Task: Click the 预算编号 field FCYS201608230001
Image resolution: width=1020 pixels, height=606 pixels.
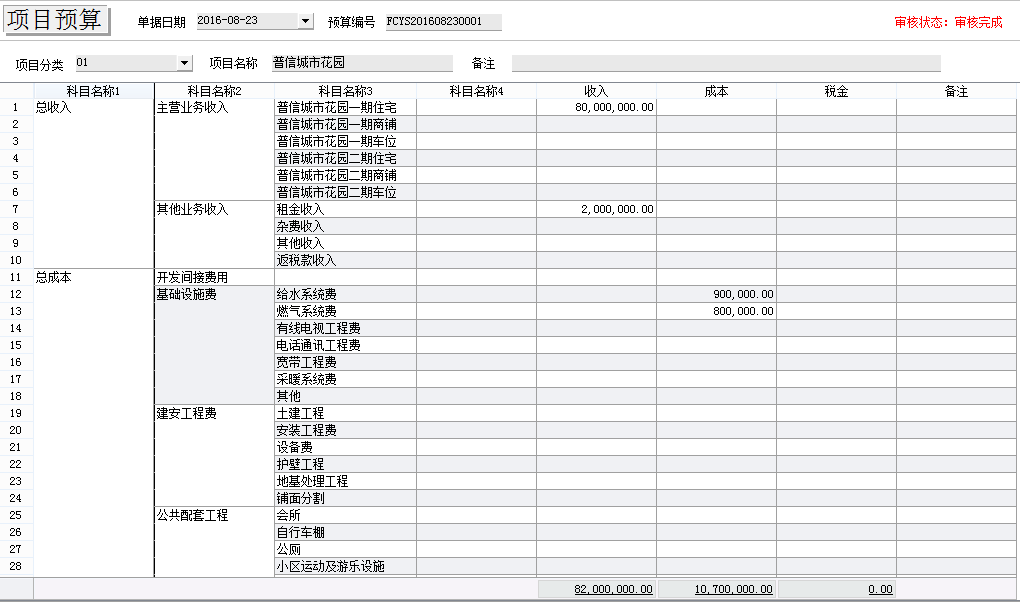Action: click(x=444, y=21)
